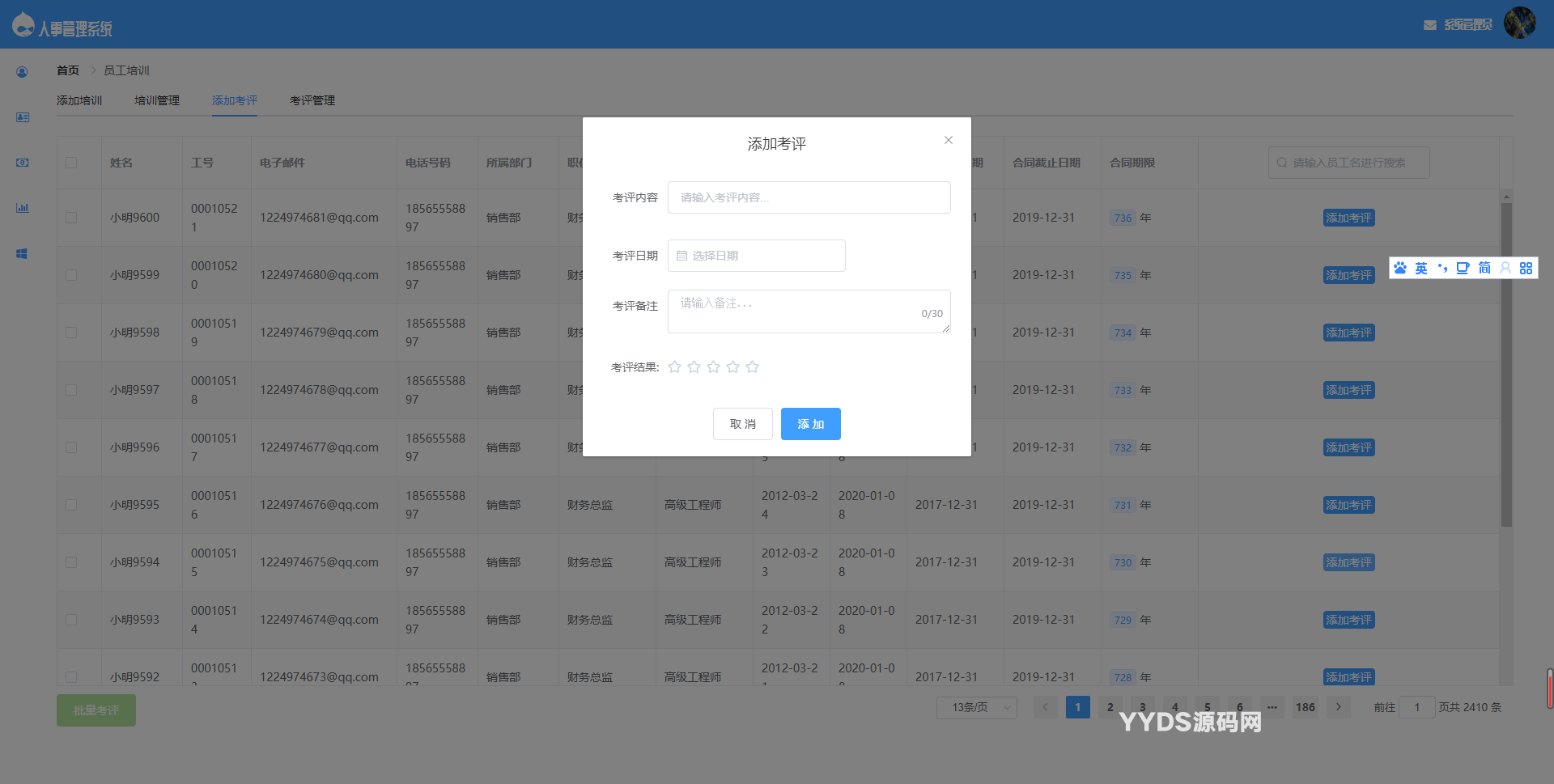Screen dimensions: 1554x784
Task: Check the row checkbox for 小明9600
Action: coord(71,218)
